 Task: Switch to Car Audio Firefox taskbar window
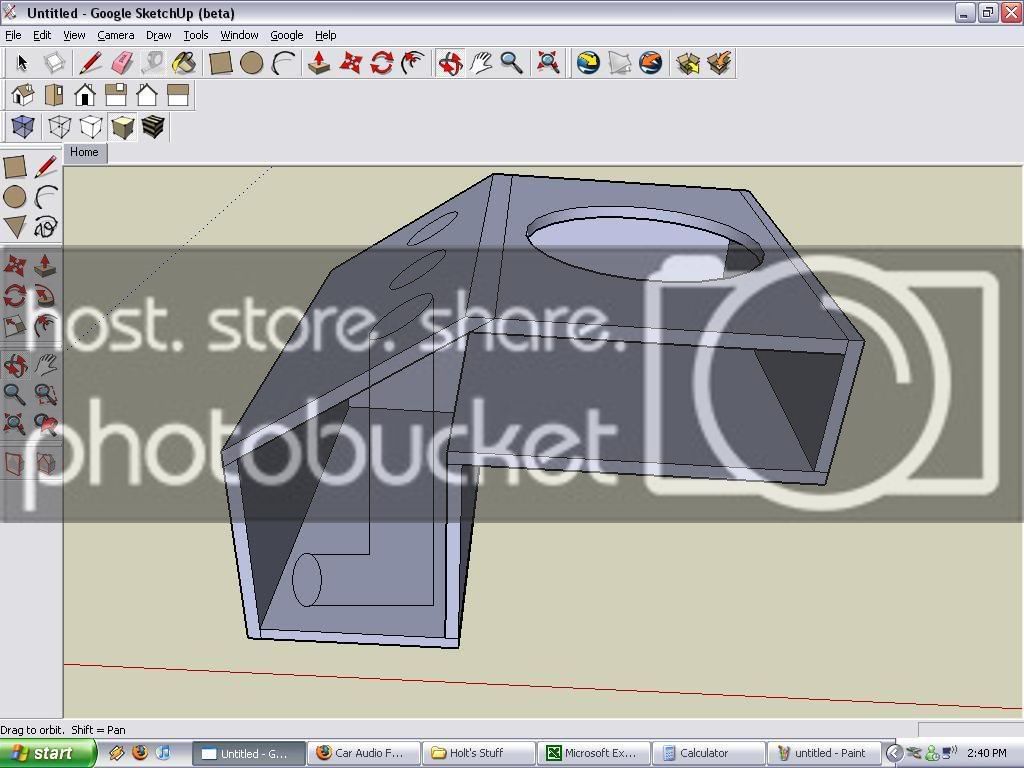coord(362,753)
